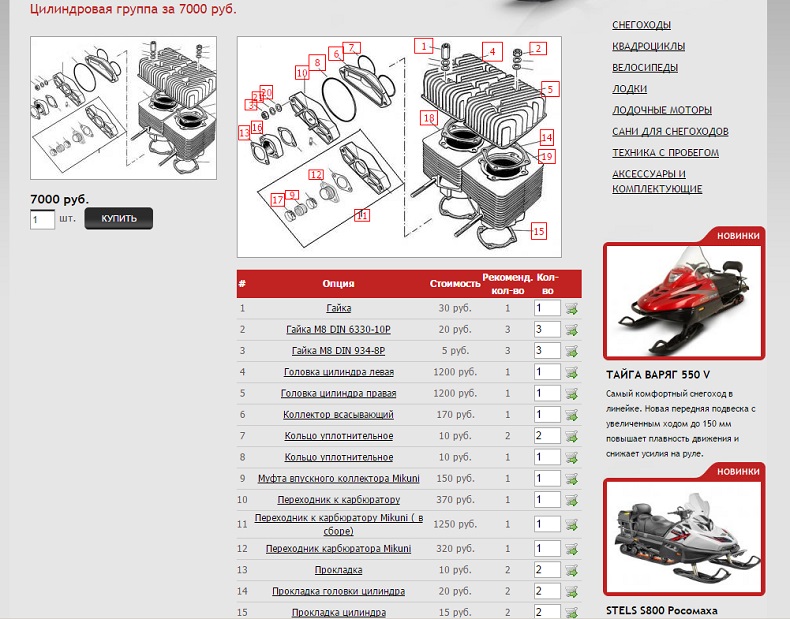The height and width of the screenshot is (619, 790).
Task: Add Муфта впускного коллектора Mikuni to cart
Action: point(571,479)
